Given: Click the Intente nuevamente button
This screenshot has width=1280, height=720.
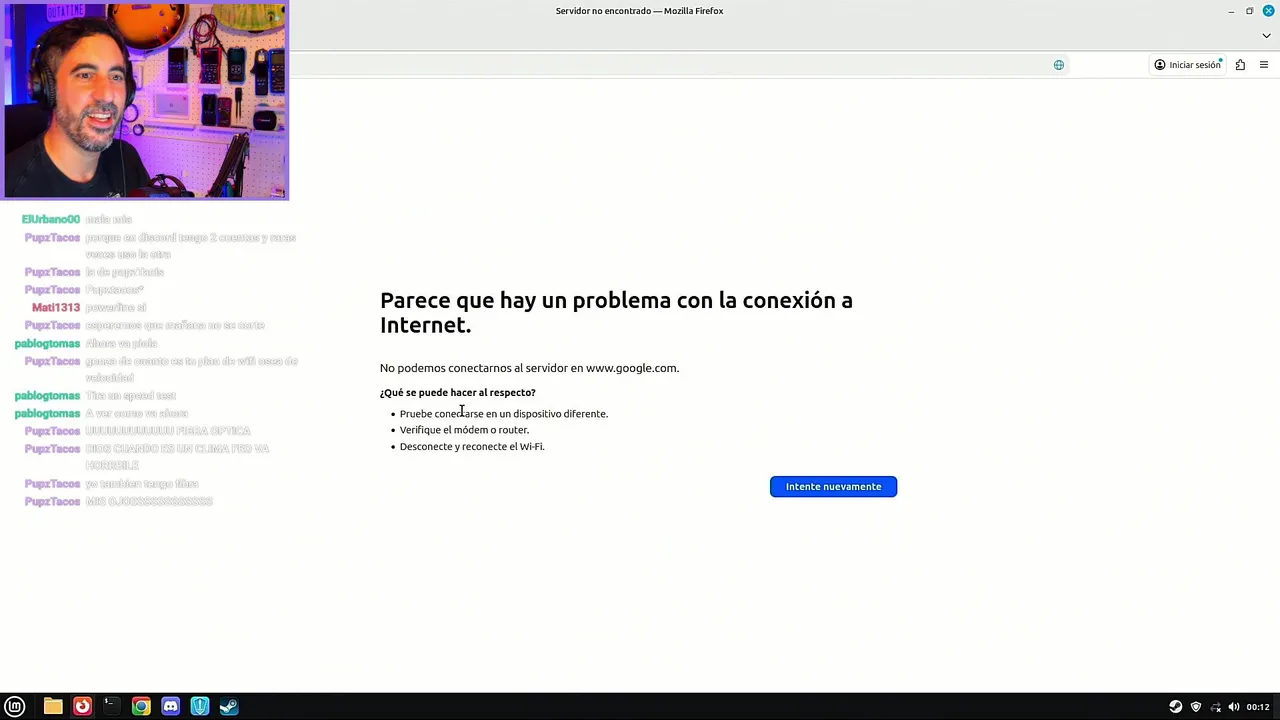Looking at the screenshot, I should (833, 487).
